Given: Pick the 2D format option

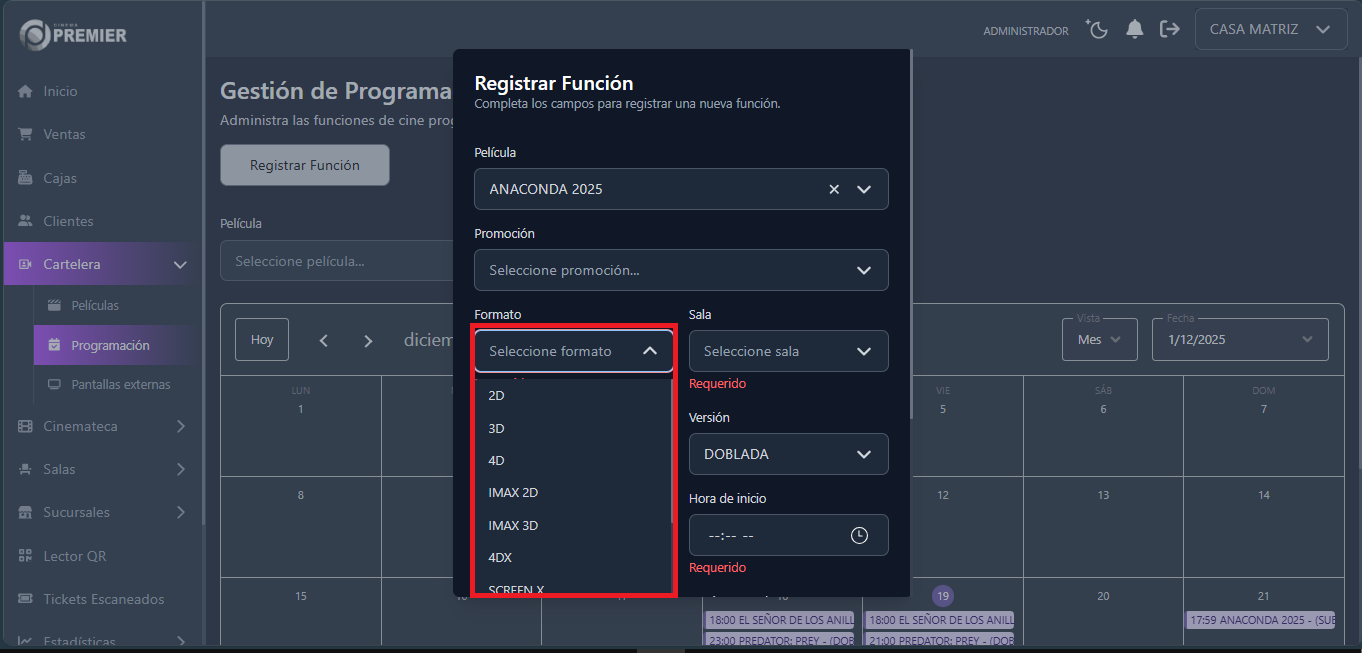Looking at the screenshot, I should 497,395.
